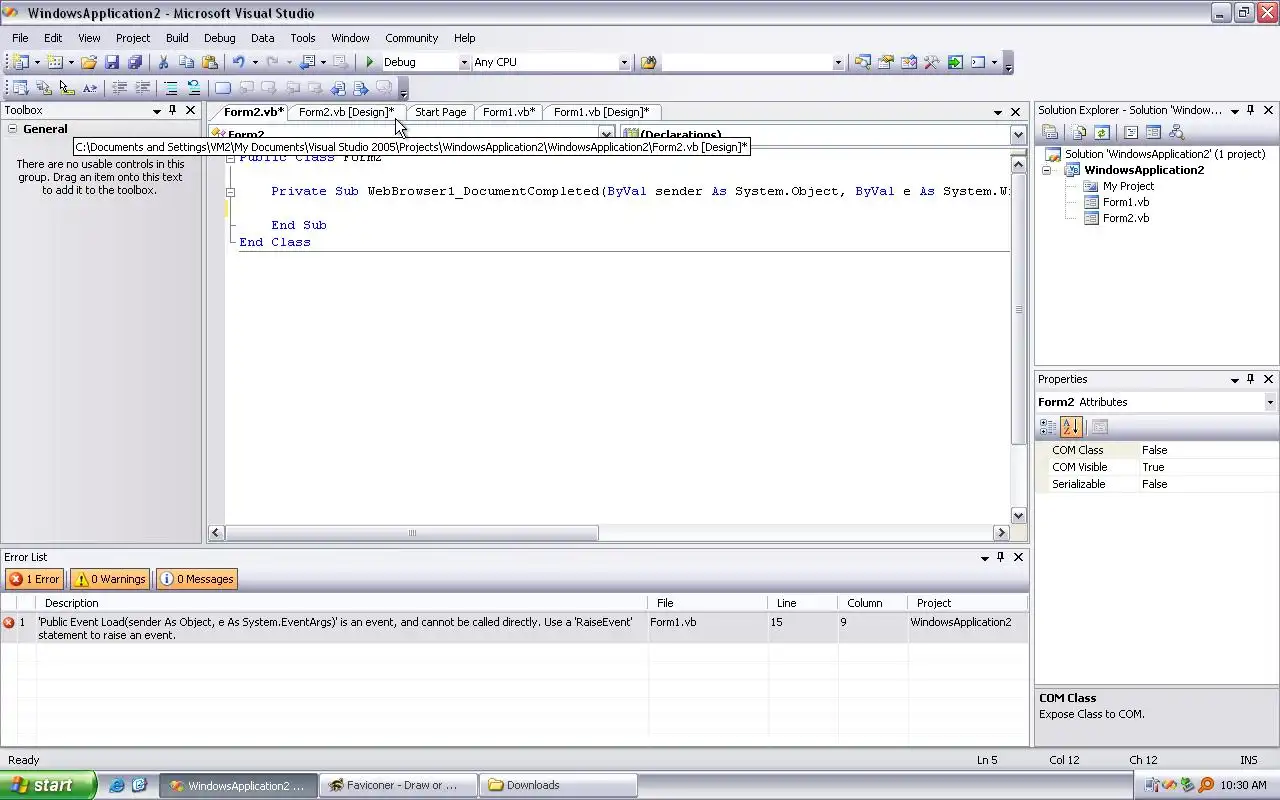Comment out the selected lines icon
1280x800 pixels.
171,88
